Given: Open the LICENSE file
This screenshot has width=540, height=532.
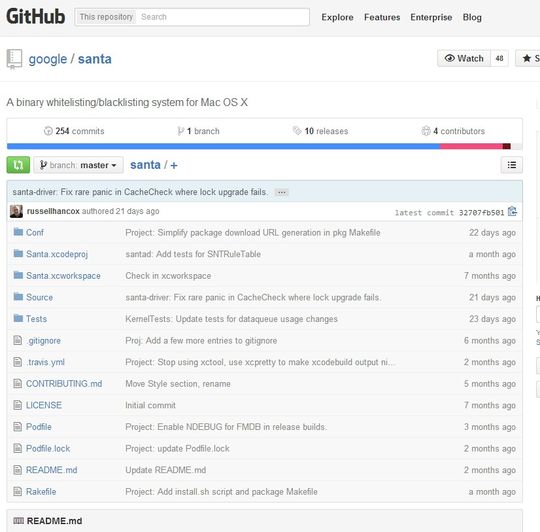Looking at the screenshot, I should 44,405.
